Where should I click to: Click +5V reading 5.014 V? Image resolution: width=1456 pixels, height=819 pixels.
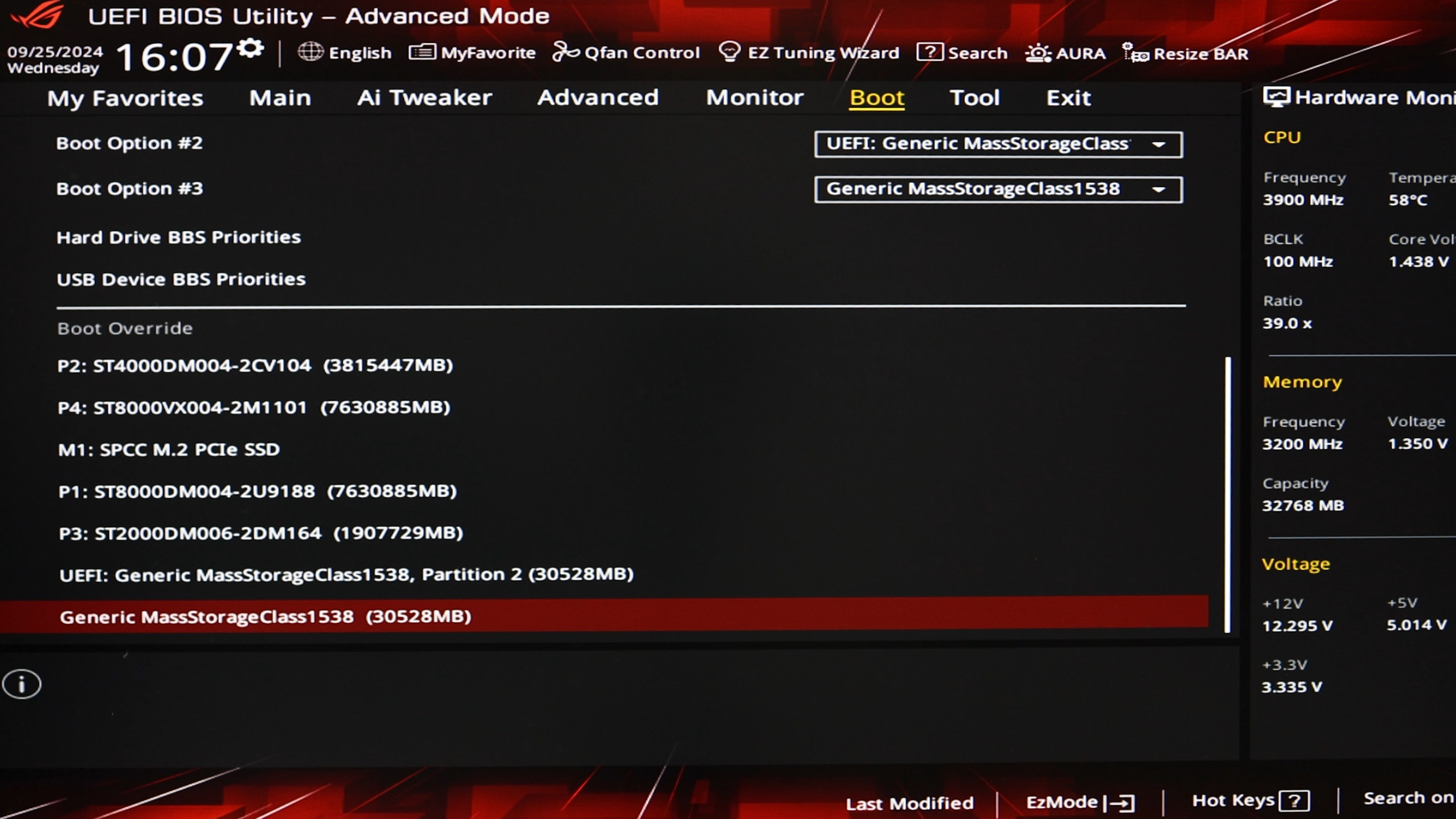tap(1417, 625)
